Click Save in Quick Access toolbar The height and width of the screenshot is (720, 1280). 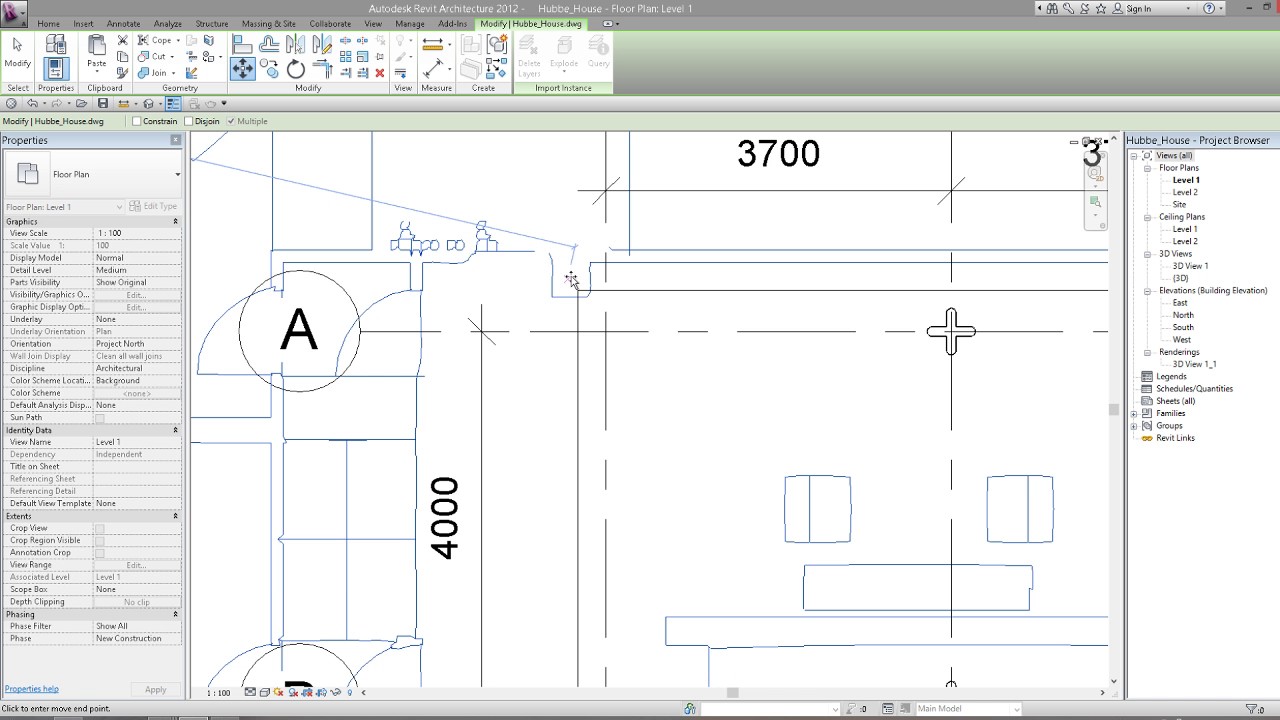pyautogui.click(x=103, y=103)
